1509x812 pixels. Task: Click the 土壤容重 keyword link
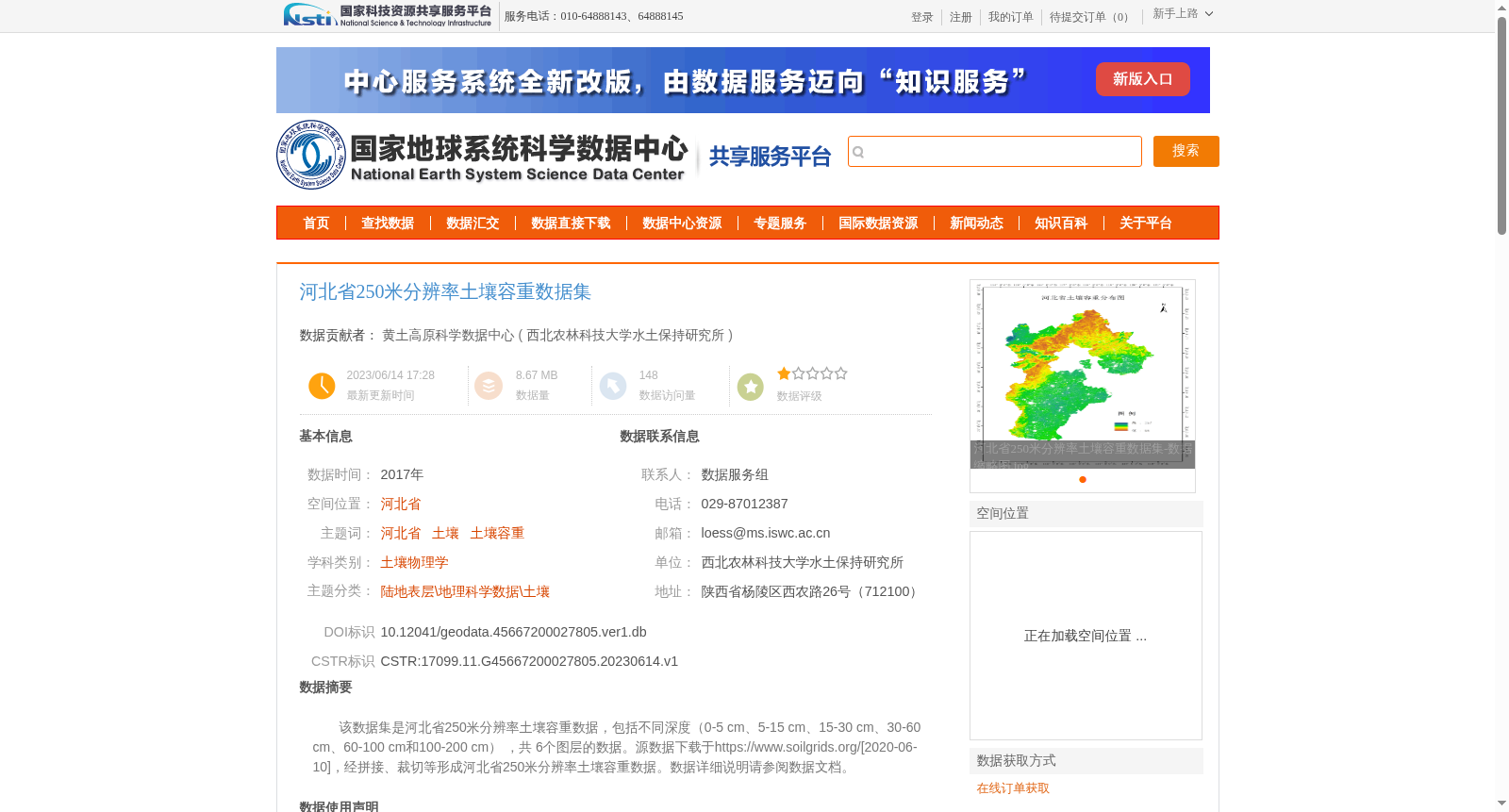tap(497, 534)
